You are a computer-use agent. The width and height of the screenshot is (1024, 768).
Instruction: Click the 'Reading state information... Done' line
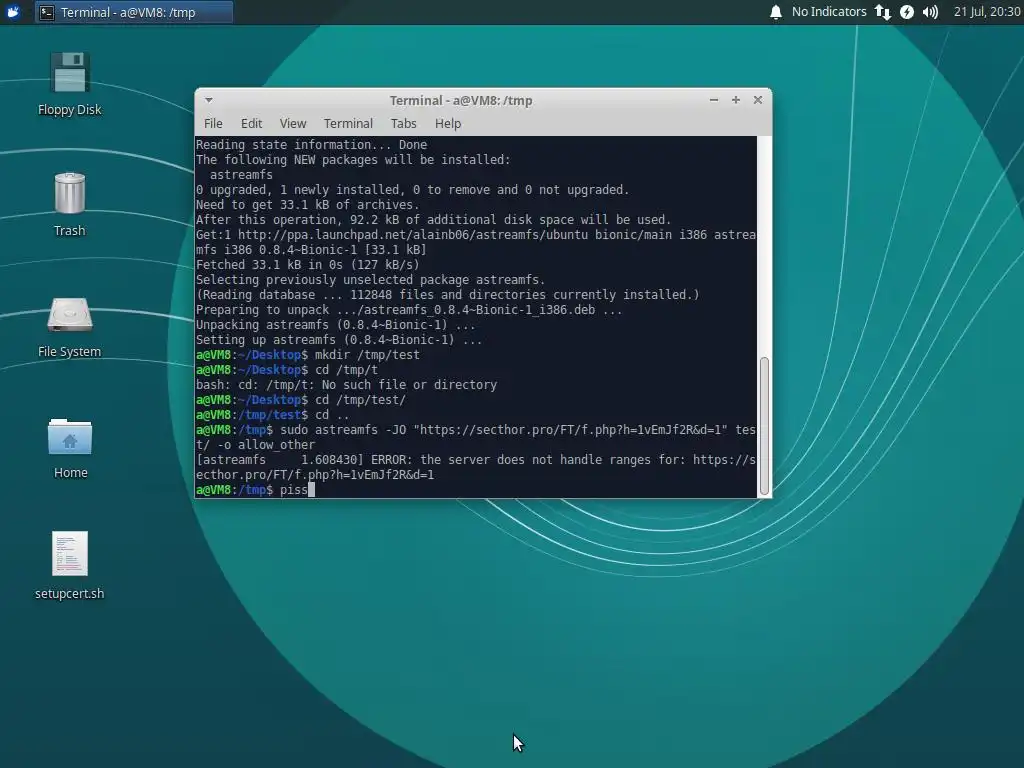pos(312,144)
